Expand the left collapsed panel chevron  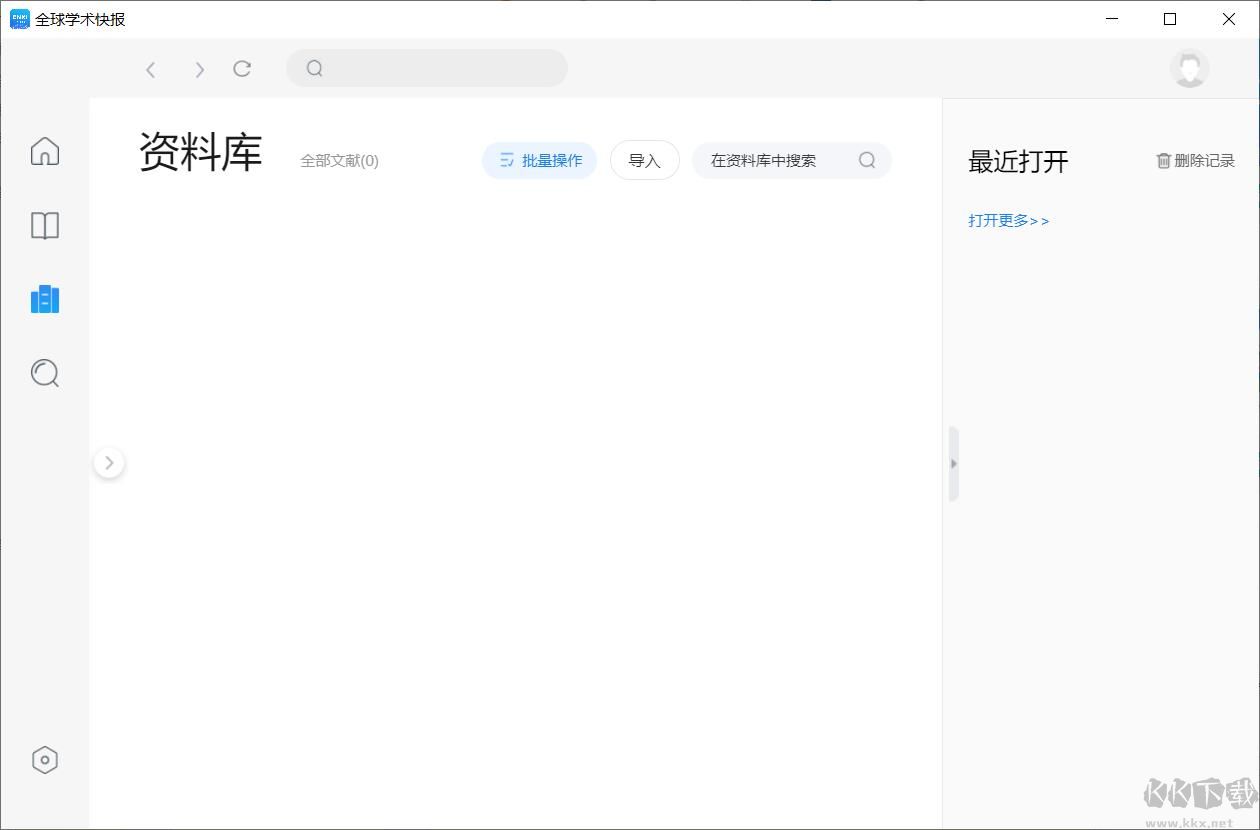coord(109,462)
